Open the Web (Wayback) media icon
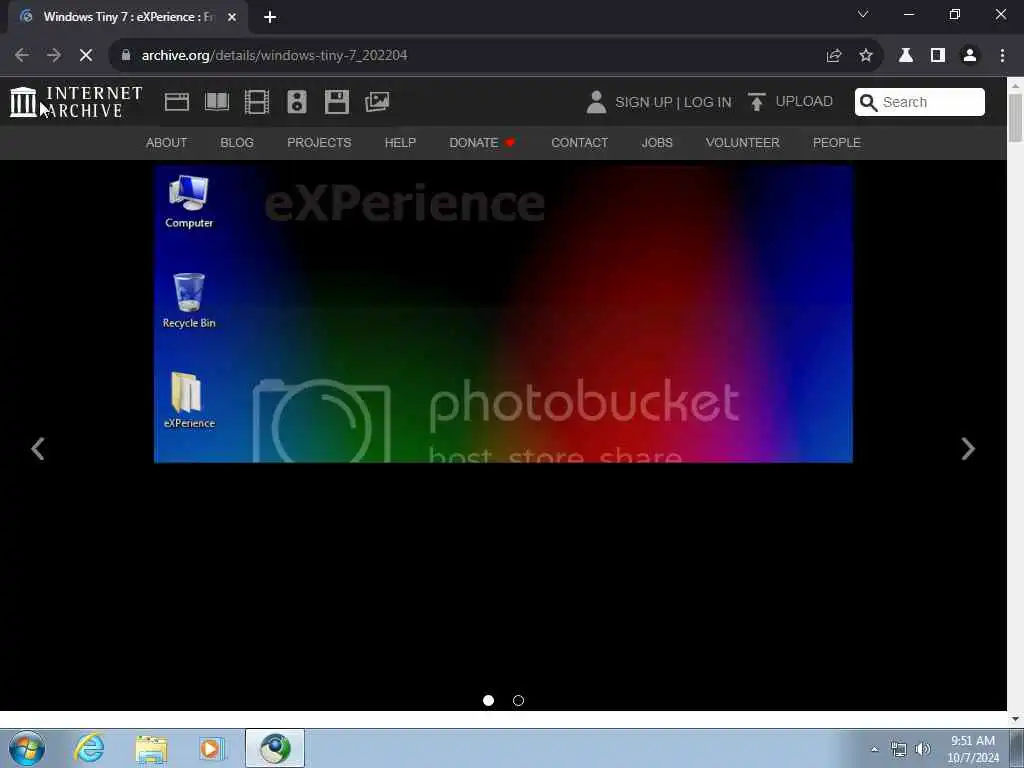The height and width of the screenshot is (768, 1024). click(x=177, y=102)
